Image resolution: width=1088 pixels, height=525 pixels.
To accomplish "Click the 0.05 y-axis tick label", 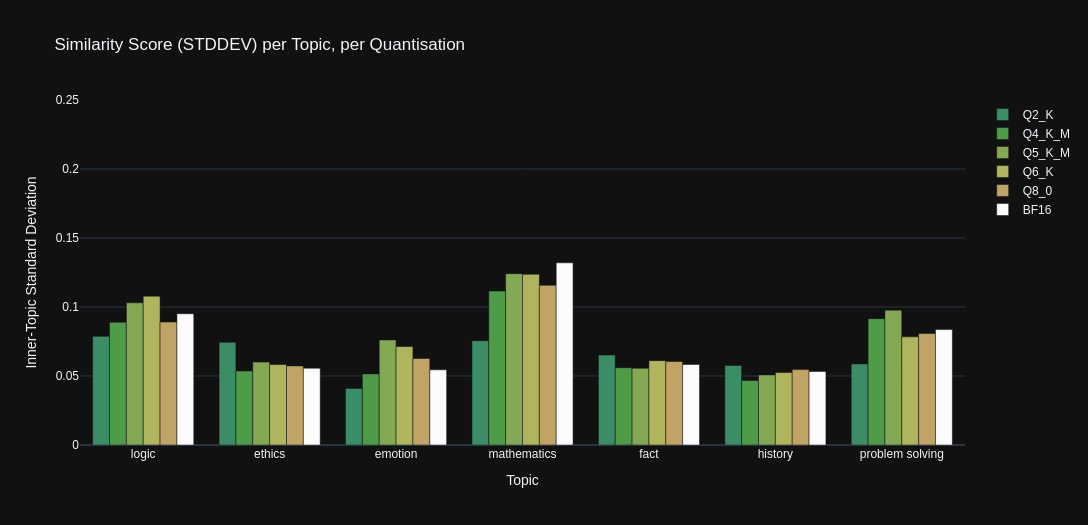I will tap(67, 376).
